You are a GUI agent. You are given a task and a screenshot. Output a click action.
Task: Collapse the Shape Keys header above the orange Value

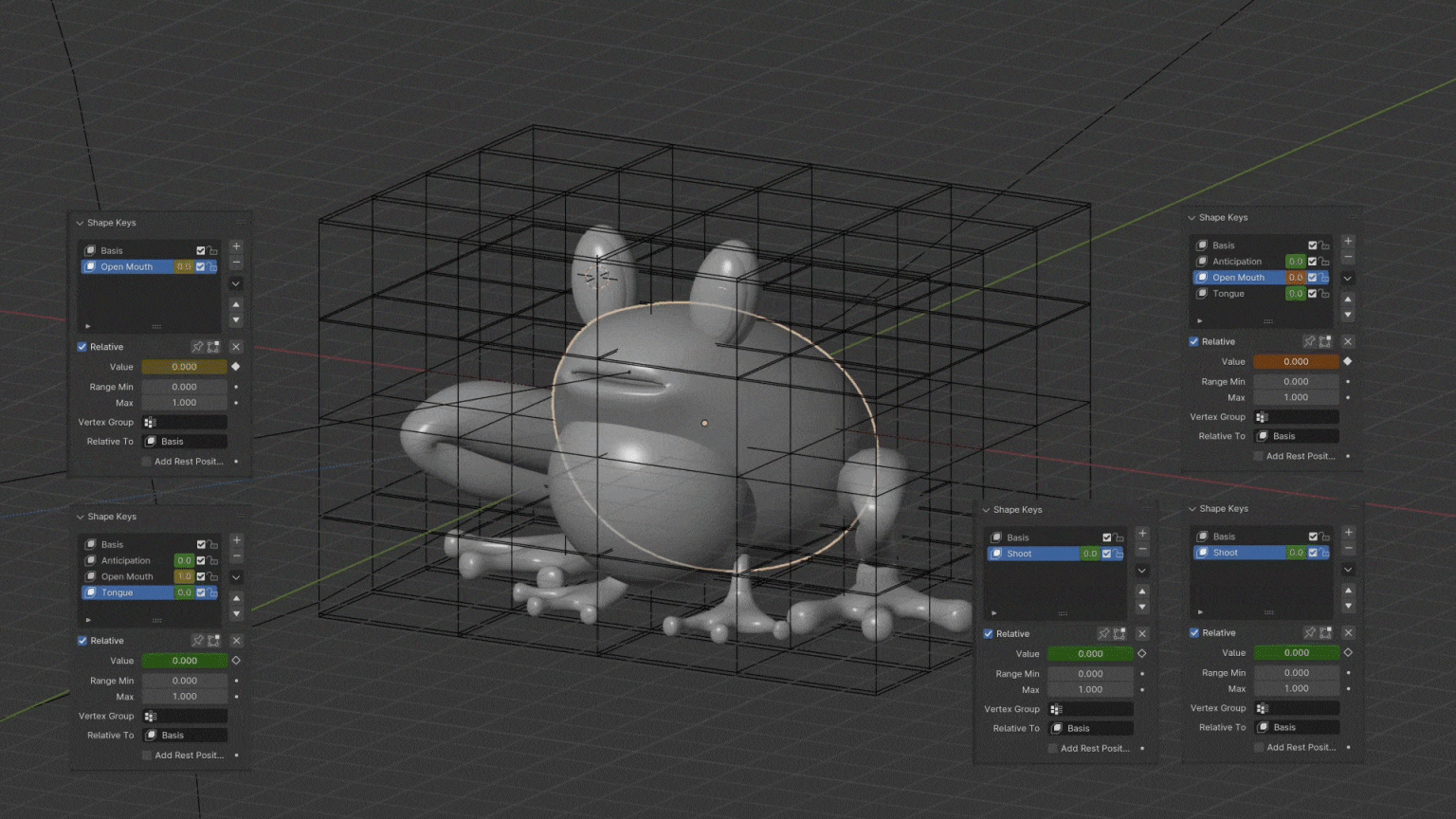1192,217
